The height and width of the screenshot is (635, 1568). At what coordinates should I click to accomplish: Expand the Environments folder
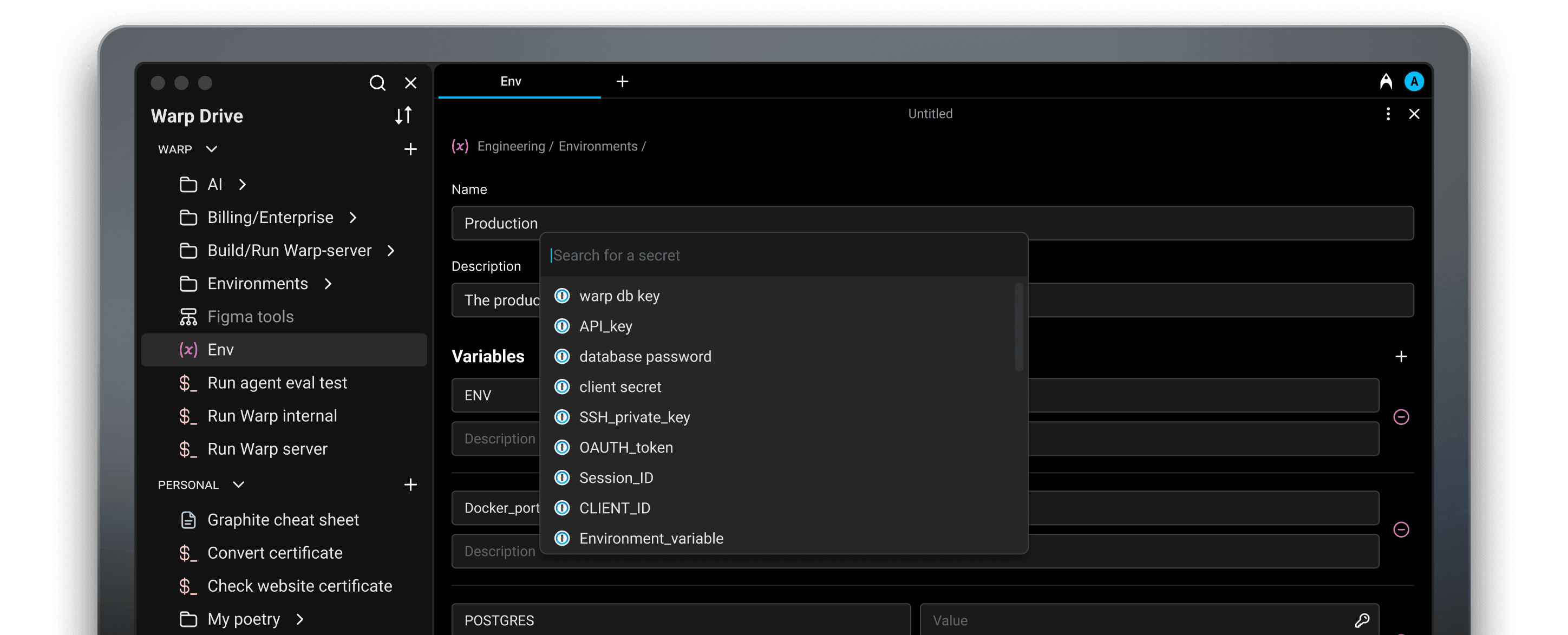pyautogui.click(x=328, y=283)
